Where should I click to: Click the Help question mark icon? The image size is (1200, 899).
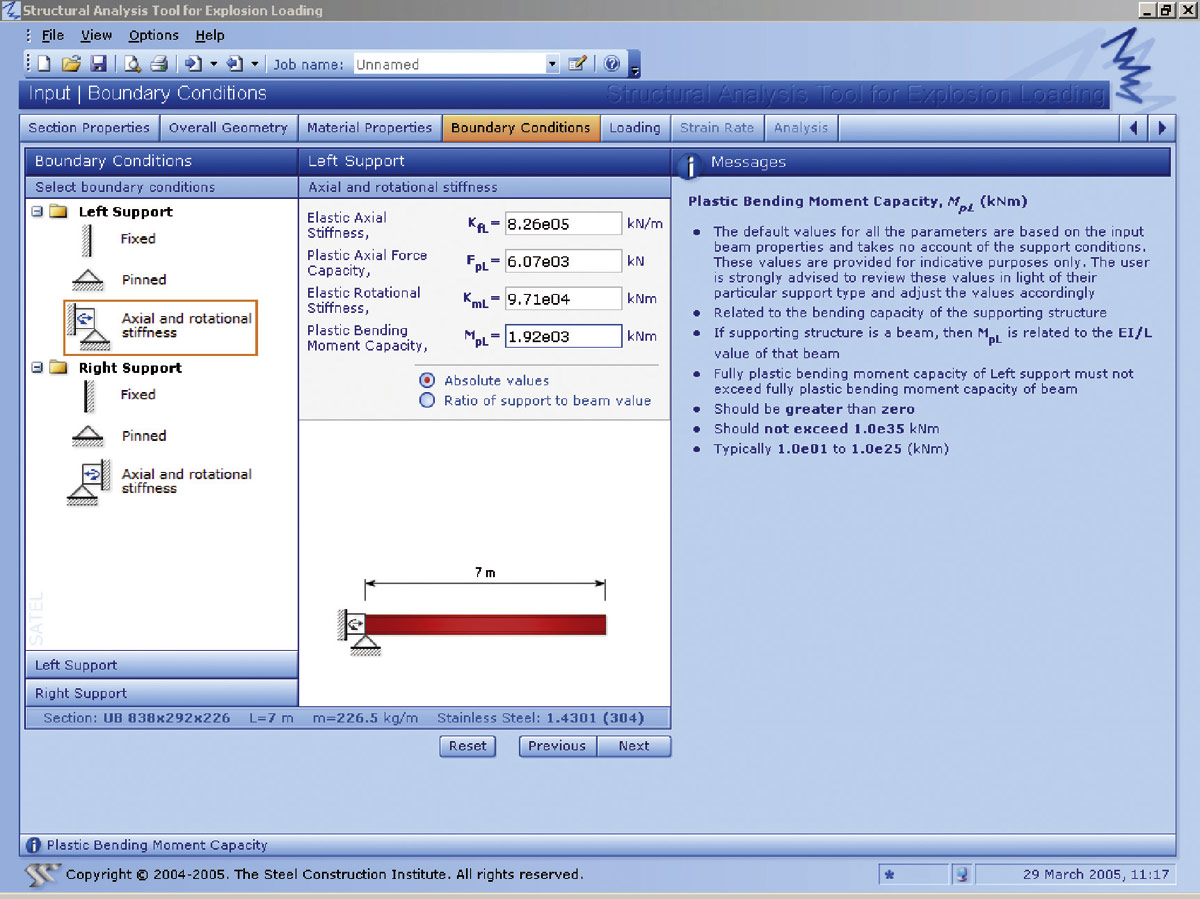click(x=611, y=64)
